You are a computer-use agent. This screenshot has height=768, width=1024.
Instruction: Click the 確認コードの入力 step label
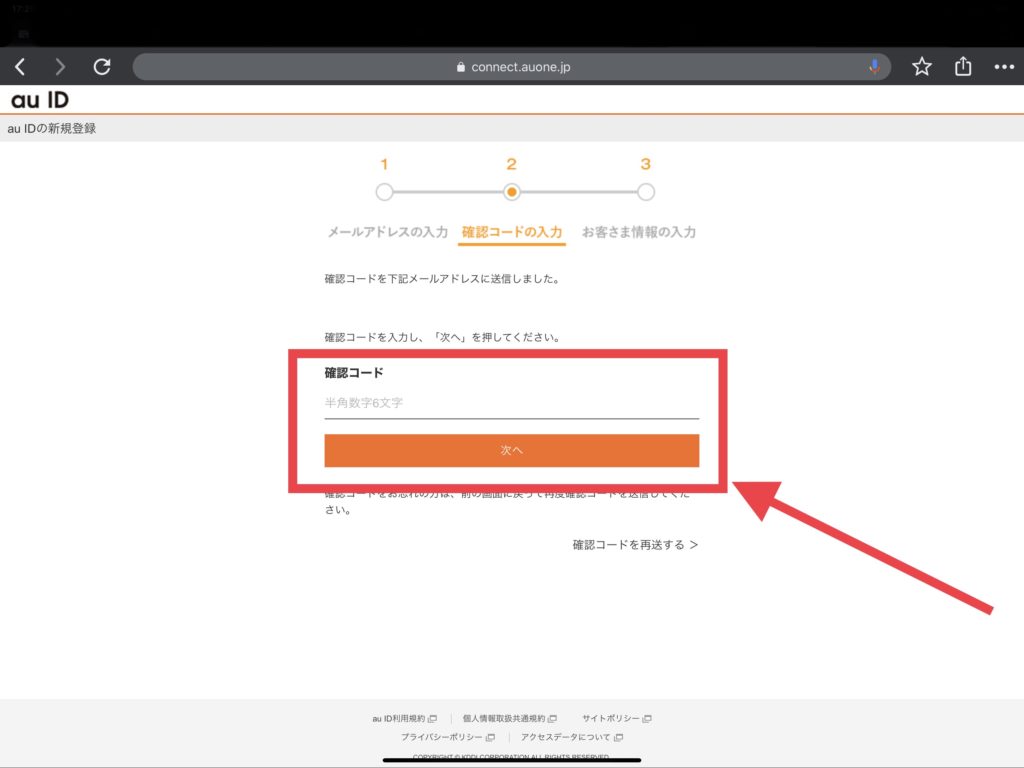pyautogui.click(x=511, y=232)
